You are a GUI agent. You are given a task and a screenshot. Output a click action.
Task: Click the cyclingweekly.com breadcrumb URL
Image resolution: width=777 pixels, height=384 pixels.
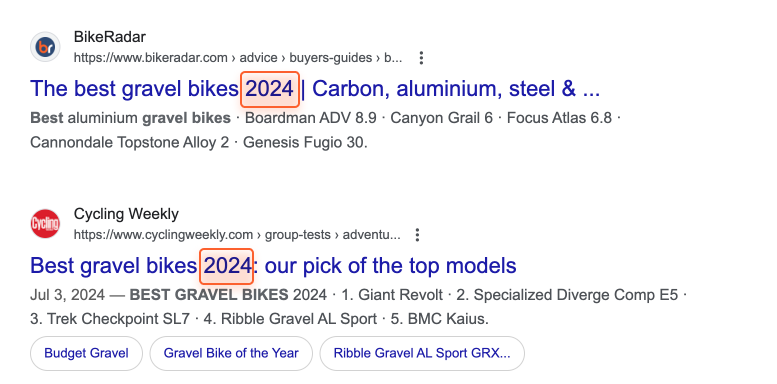pyautogui.click(x=237, y=234)
